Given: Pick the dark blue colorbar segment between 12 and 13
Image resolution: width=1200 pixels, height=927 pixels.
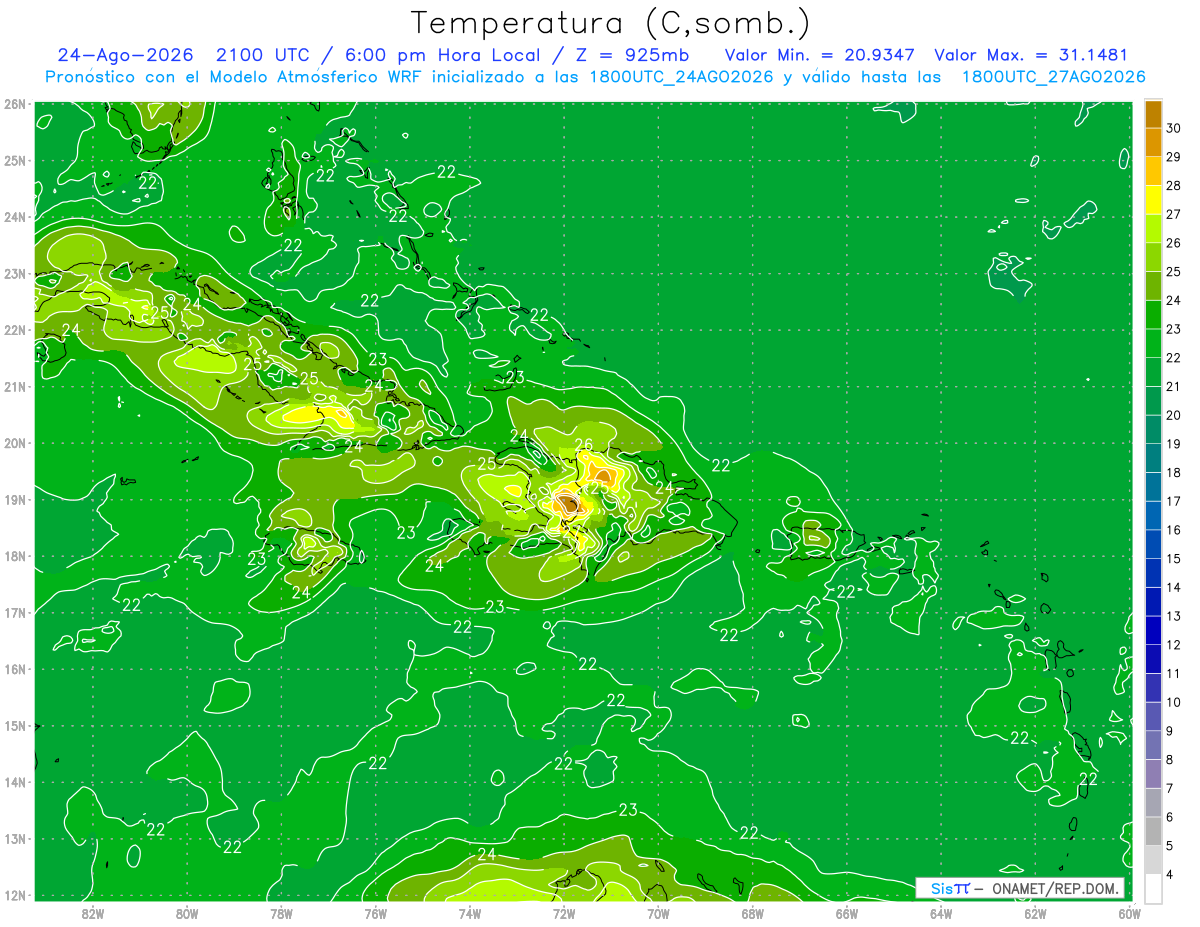Looking at the screenshot, I should (x=1153, y=631).
